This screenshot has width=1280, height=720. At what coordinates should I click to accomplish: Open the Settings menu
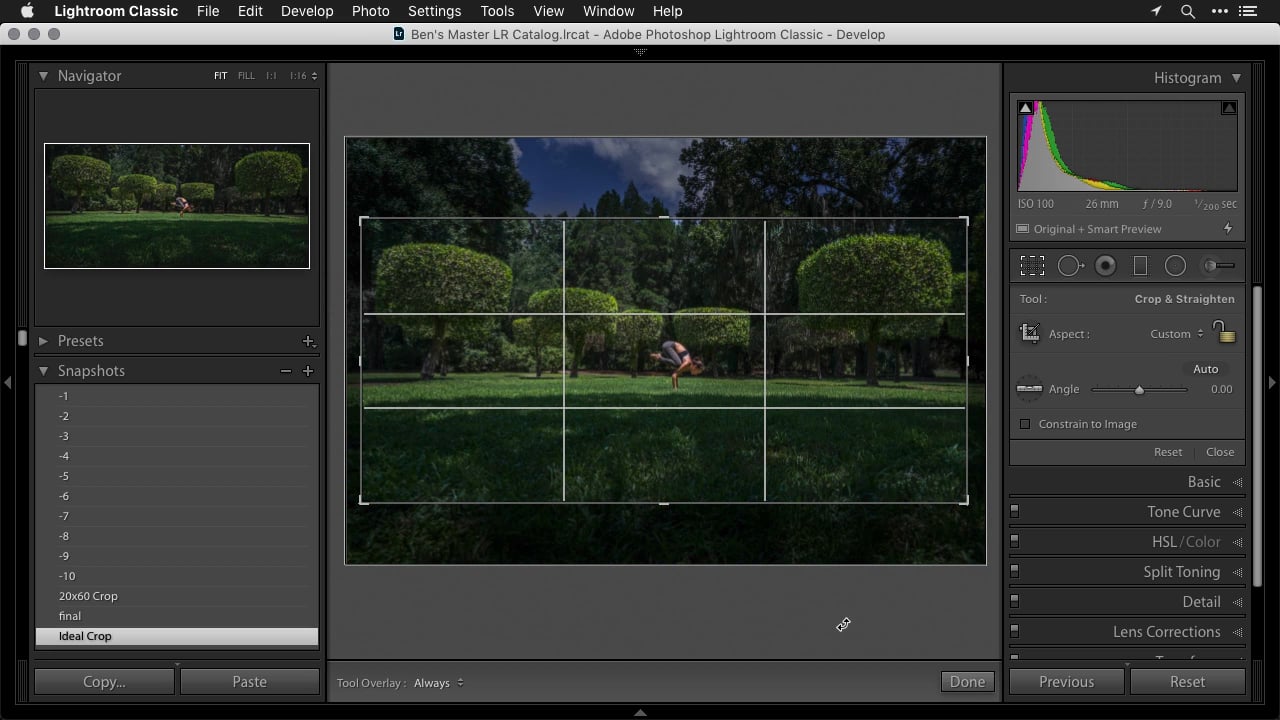coord(434,11)
